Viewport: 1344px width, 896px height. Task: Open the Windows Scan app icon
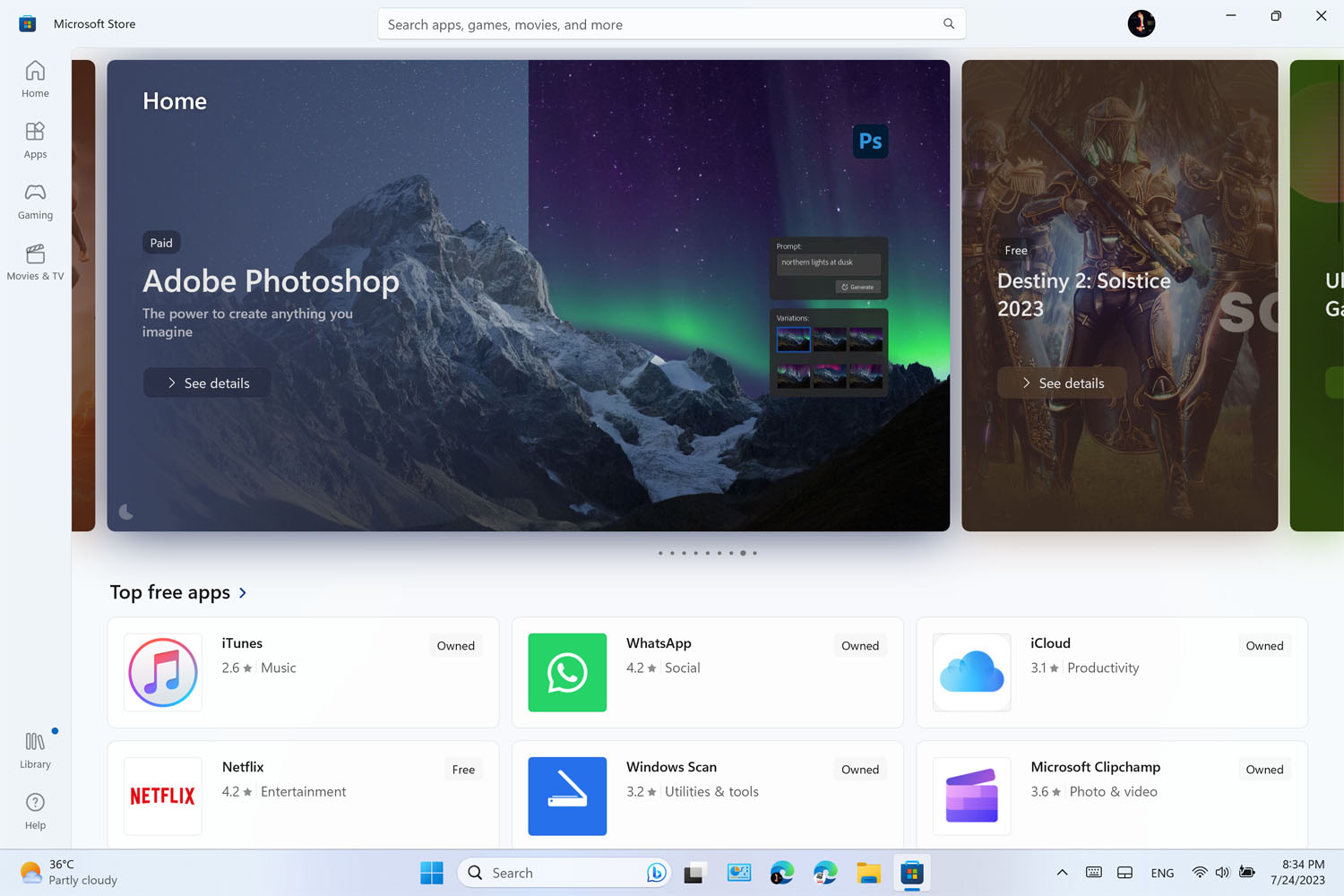point(567,796)
